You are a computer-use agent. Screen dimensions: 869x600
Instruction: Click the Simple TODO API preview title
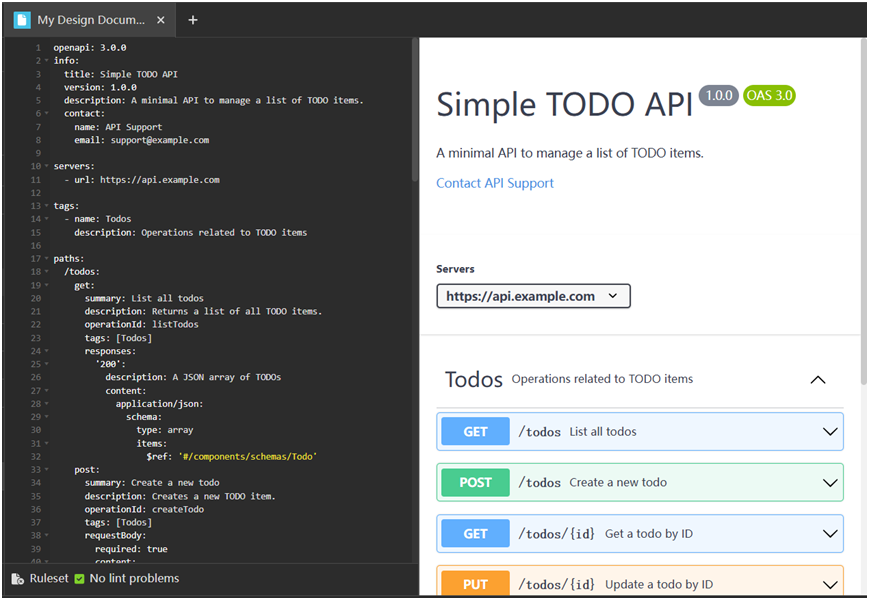(564, 104)
